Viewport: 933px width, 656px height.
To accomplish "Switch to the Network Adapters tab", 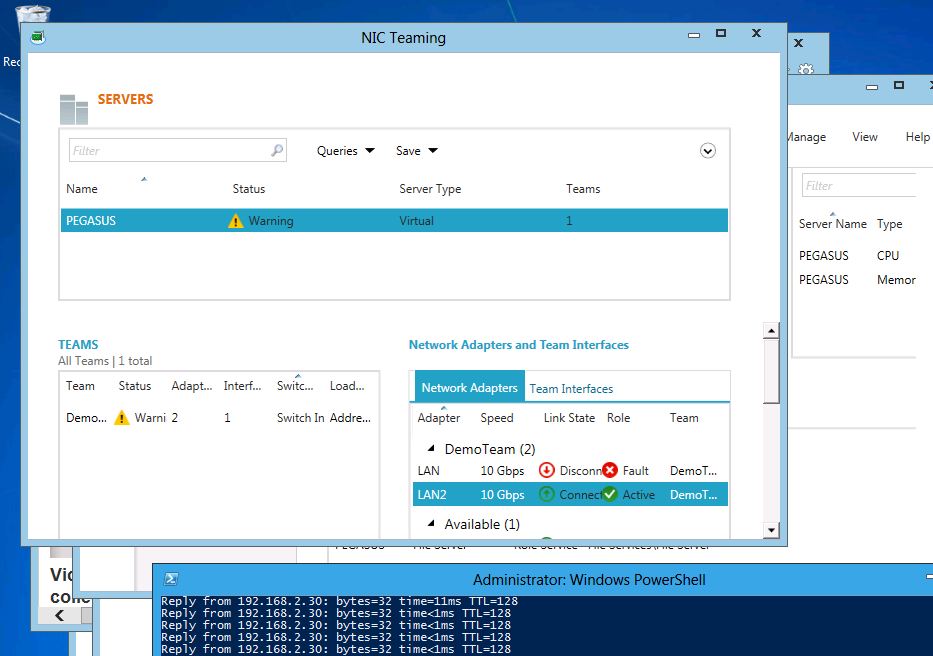I will pos(469,388).
